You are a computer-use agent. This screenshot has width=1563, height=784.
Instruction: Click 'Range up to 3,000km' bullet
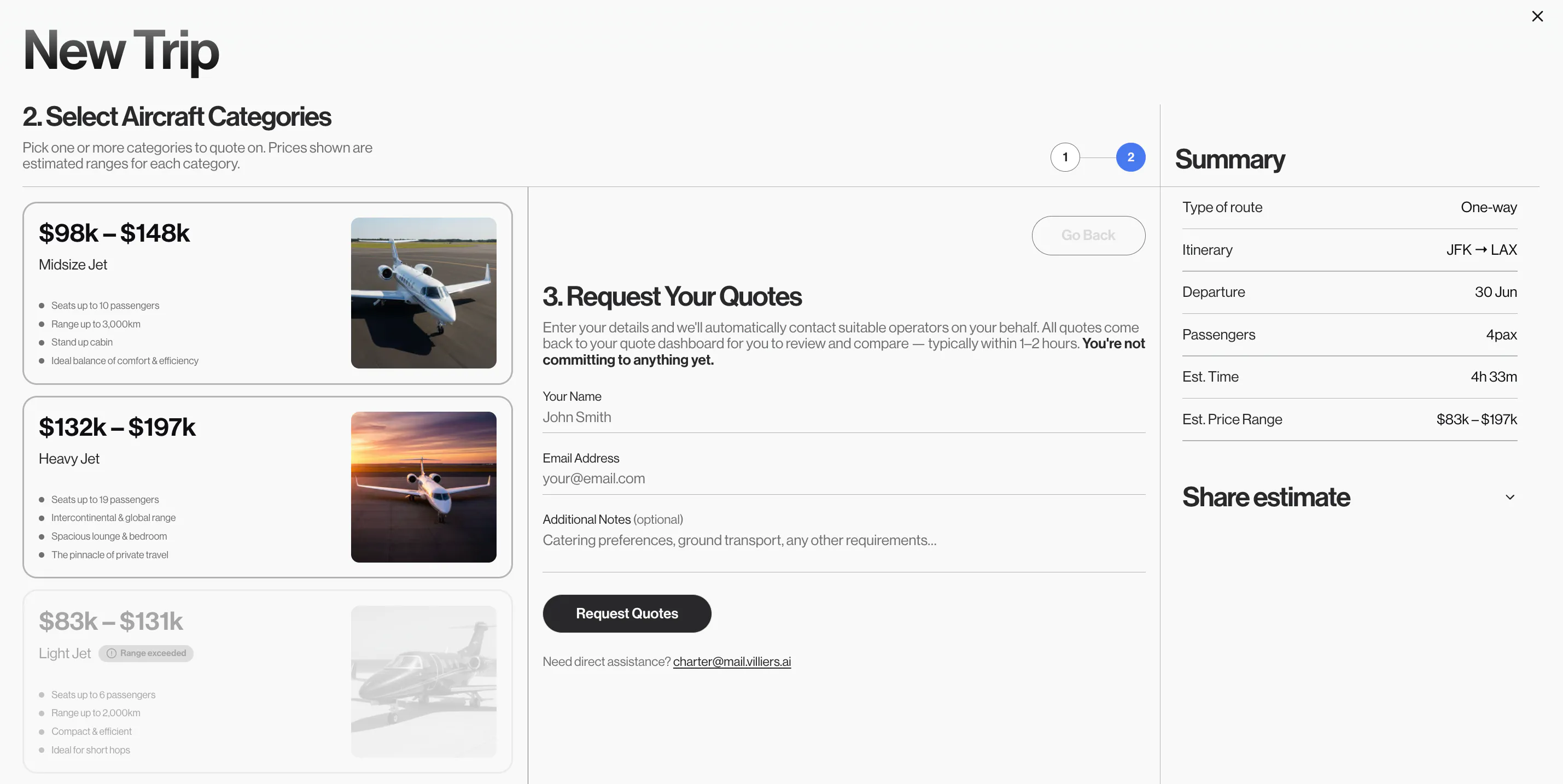pos(96,324)
